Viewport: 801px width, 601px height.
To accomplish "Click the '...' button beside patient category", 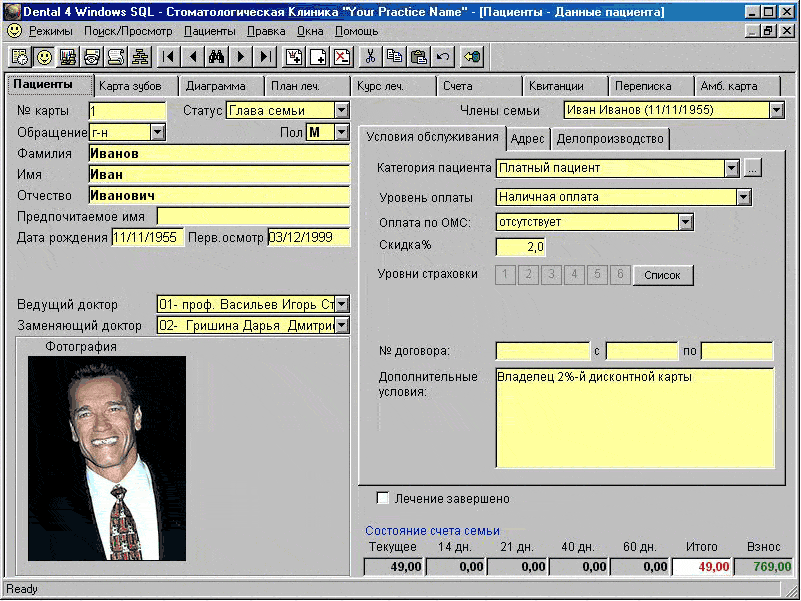I will 753,168.
